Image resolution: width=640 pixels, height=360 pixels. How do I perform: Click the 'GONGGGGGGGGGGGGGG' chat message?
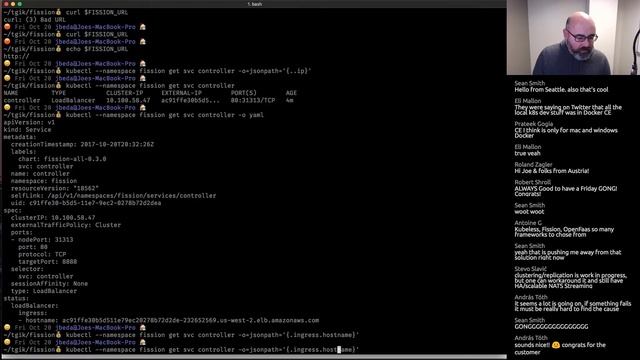[551, 327]
